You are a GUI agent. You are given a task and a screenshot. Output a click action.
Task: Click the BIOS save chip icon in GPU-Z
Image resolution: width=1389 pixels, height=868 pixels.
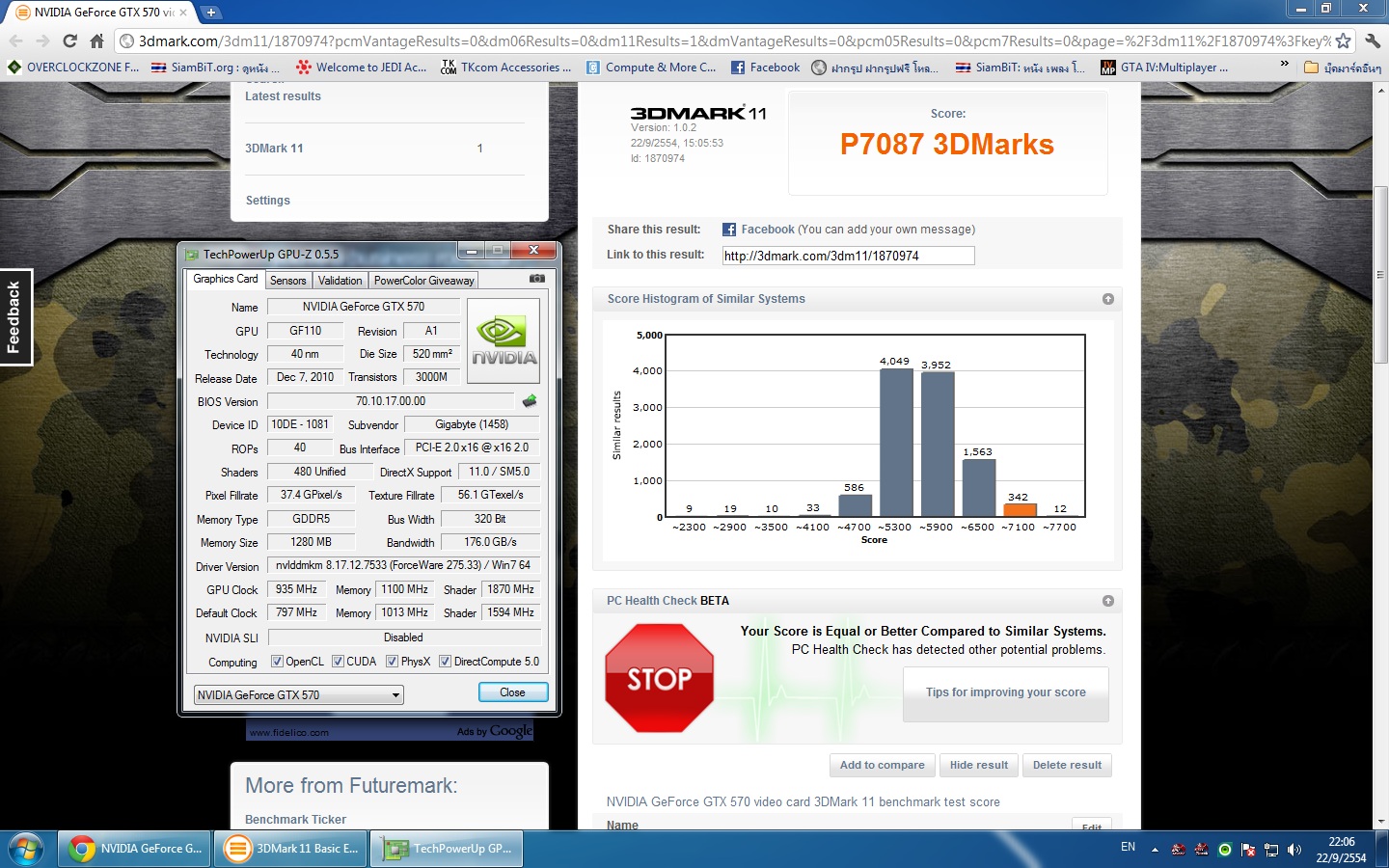click(530, 401)
